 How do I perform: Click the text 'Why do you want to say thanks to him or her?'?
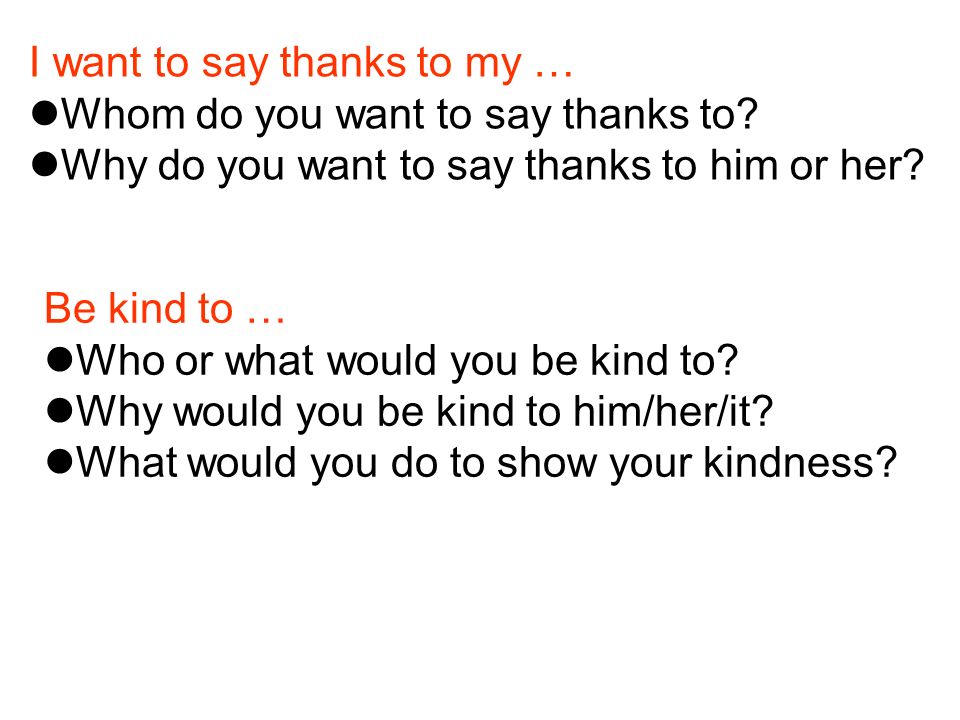(x=492, y=166)
